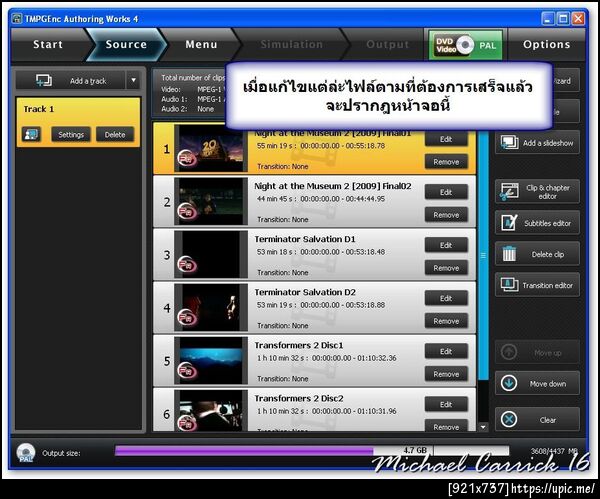Click the Track 1 thumbnail icon
Viewport: 600px width, 499px height.
pos(31,135)
